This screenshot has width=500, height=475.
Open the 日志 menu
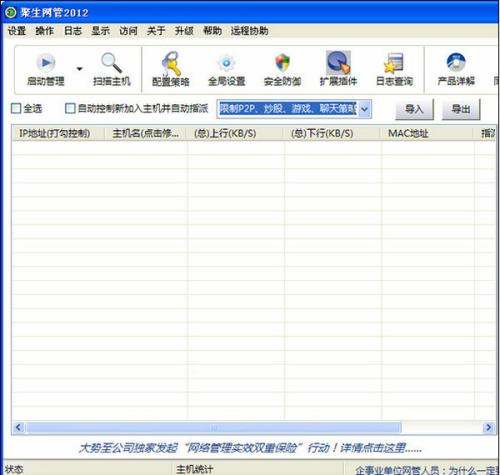(x=73, y=31)
